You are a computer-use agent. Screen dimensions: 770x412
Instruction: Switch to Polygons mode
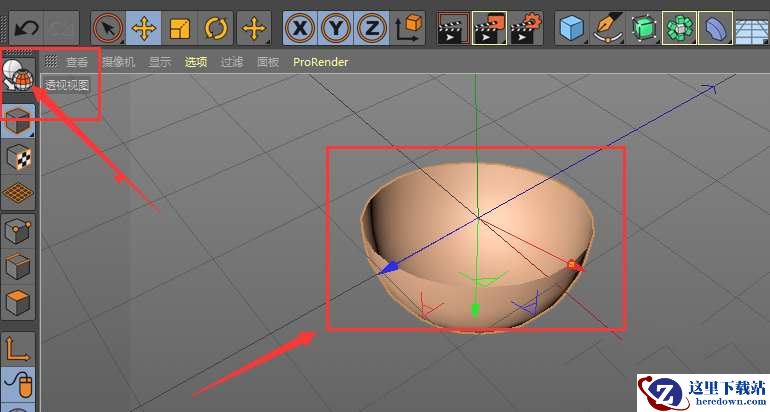point(19,301)
